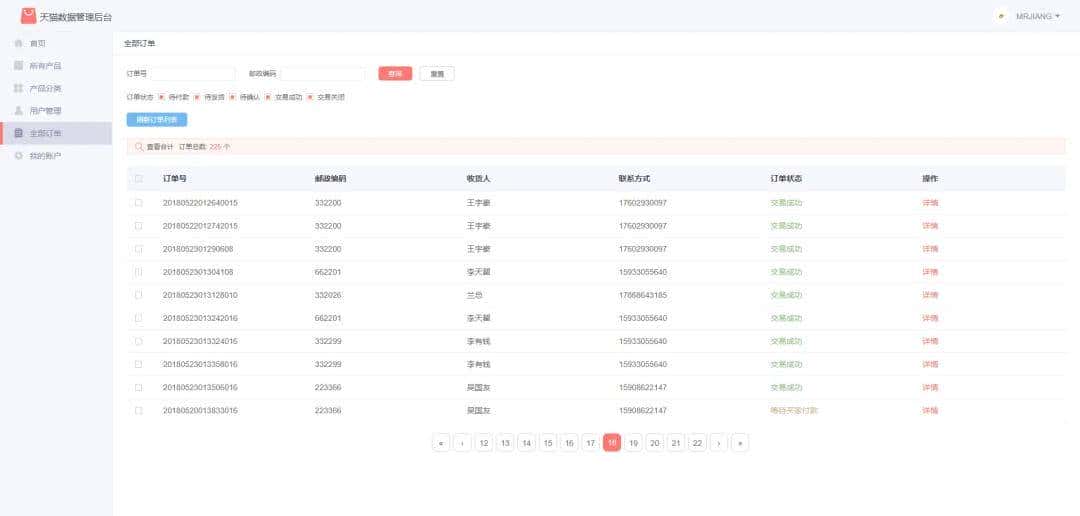Go to page 15
Image resolution: width=1080 pixels, height=516 pixels.
(548, 443)
